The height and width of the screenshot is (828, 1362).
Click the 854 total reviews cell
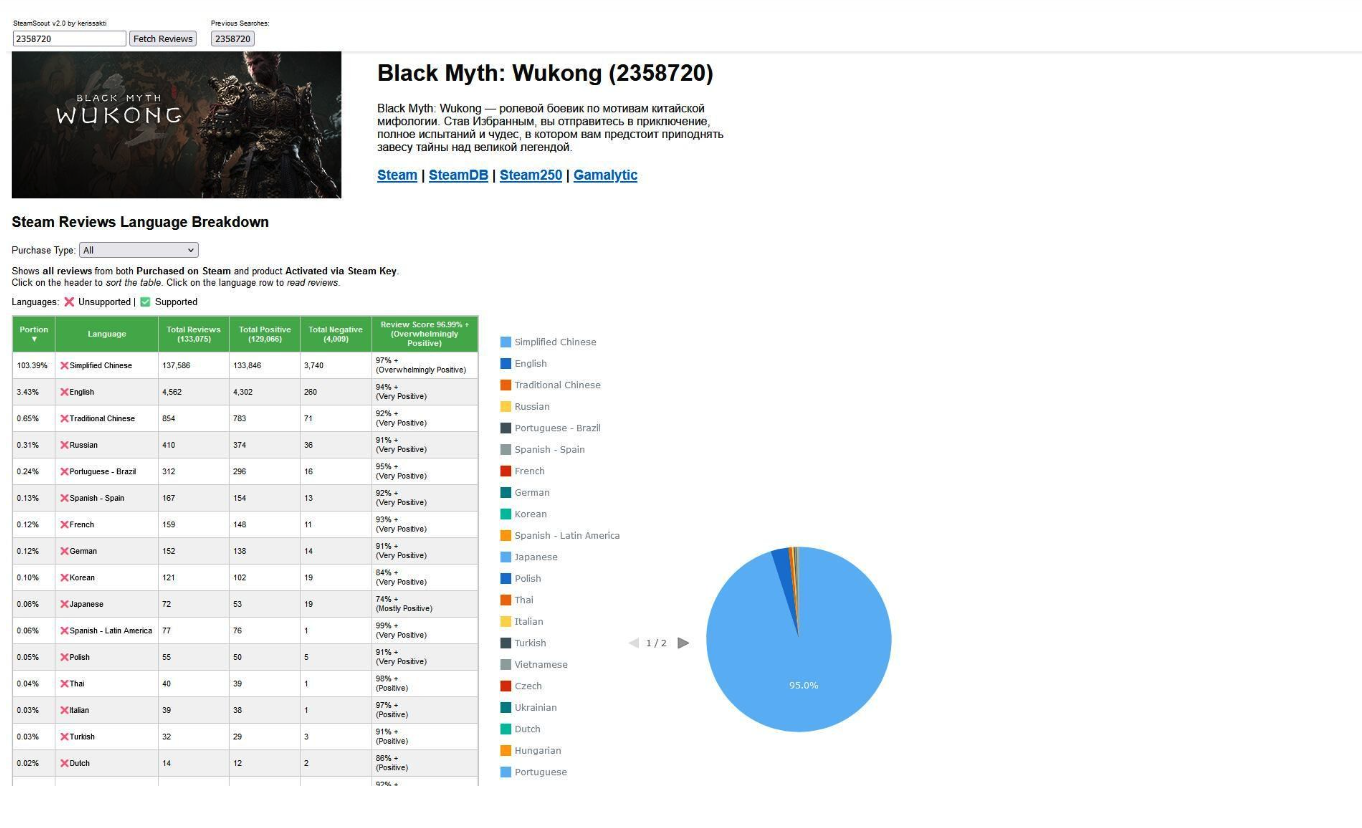coord(194,419)
